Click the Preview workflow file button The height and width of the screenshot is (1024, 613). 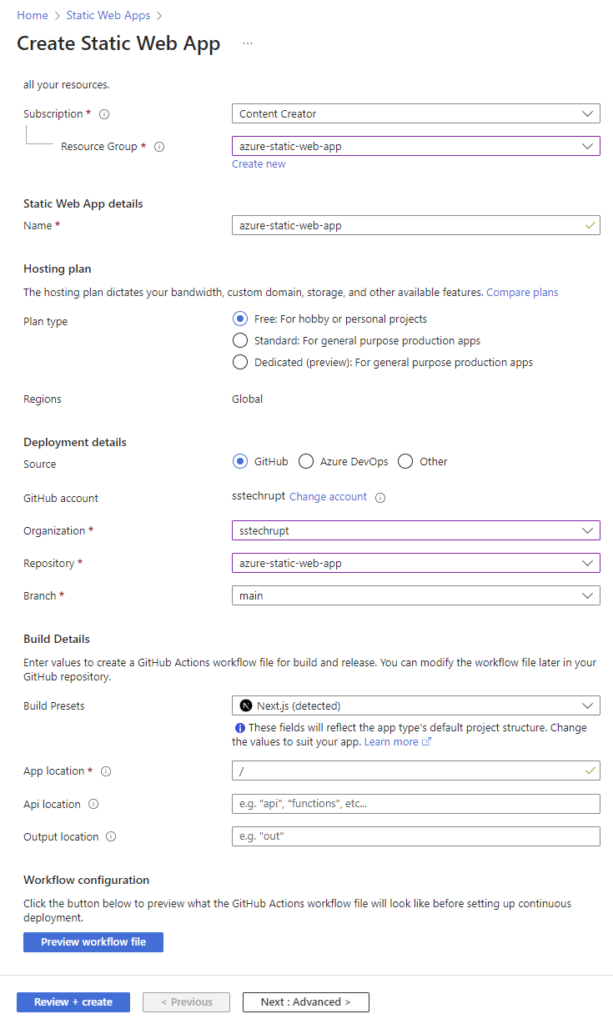(x=93, y=941)
